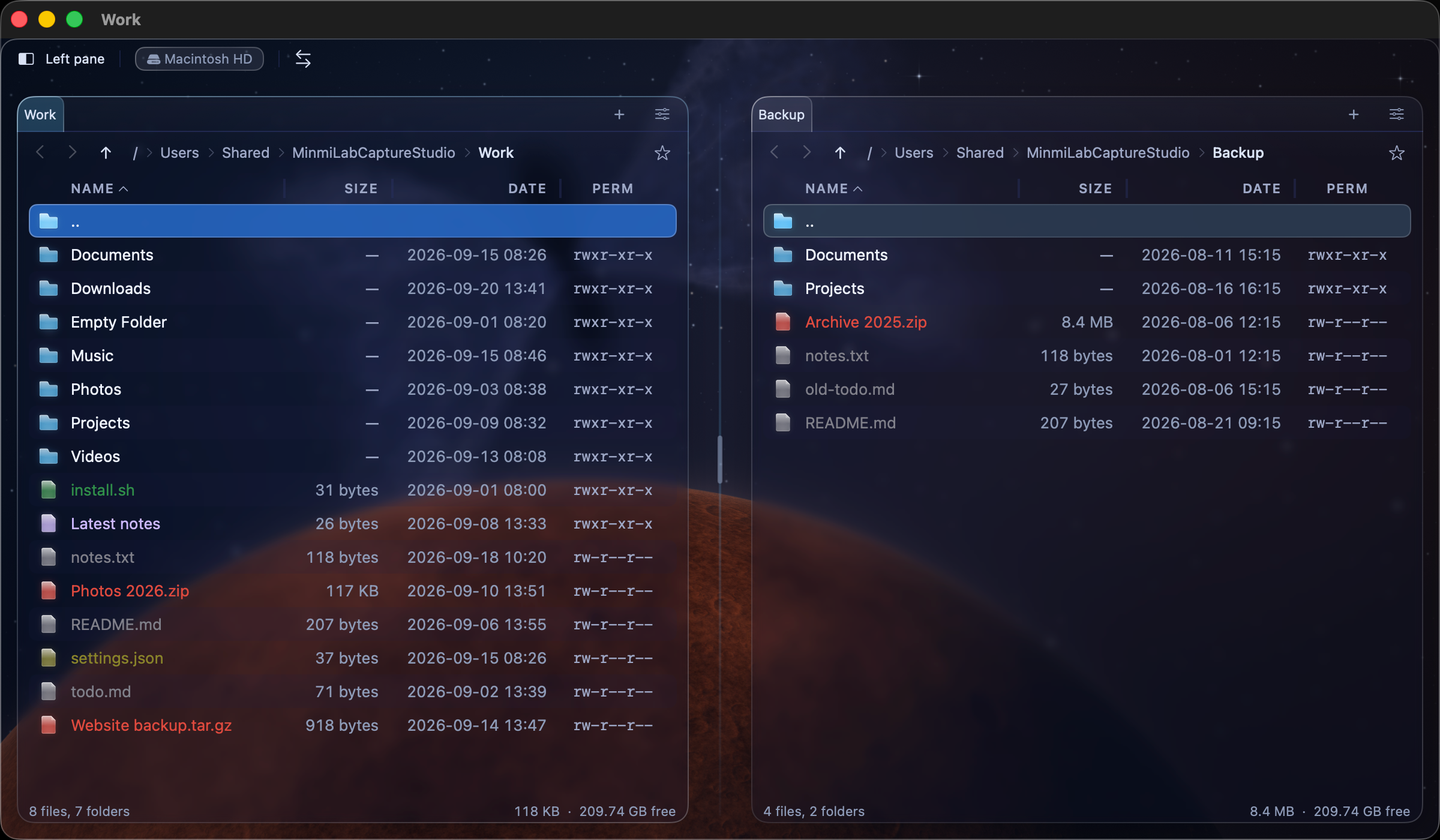This screenshot has width=1440, height=840.
Task: Select settings.json file
Action: (353, 658)
